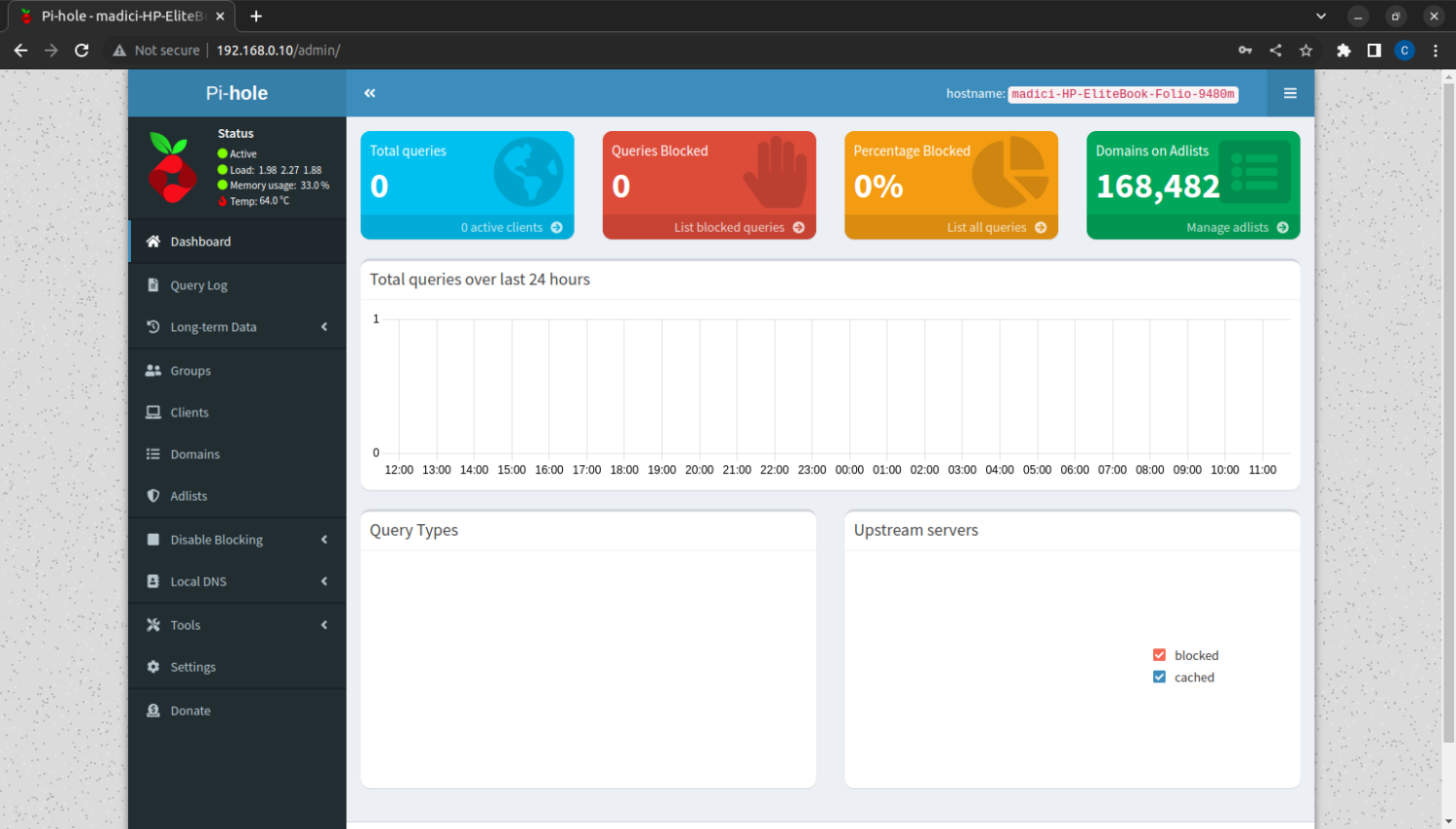
Task: Click the Local DNS address book icon
Action: coord(153,581)
